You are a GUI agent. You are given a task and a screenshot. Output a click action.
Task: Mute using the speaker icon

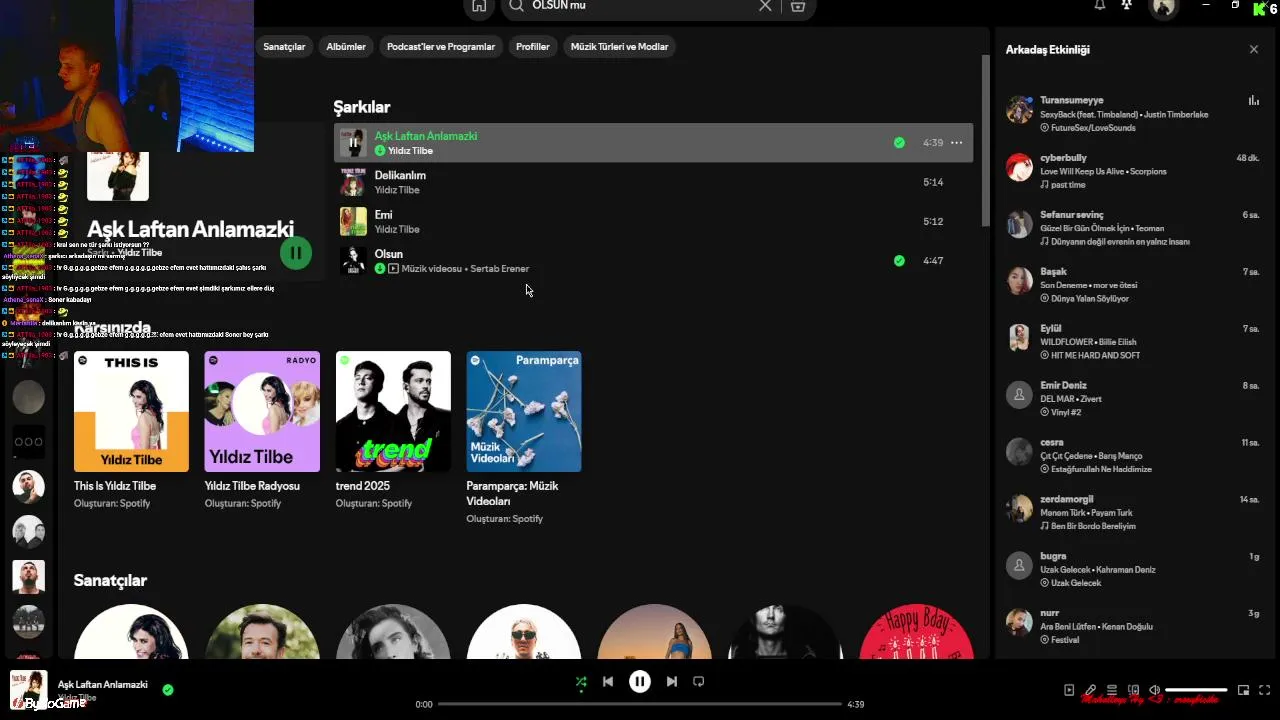(1154, 690)
